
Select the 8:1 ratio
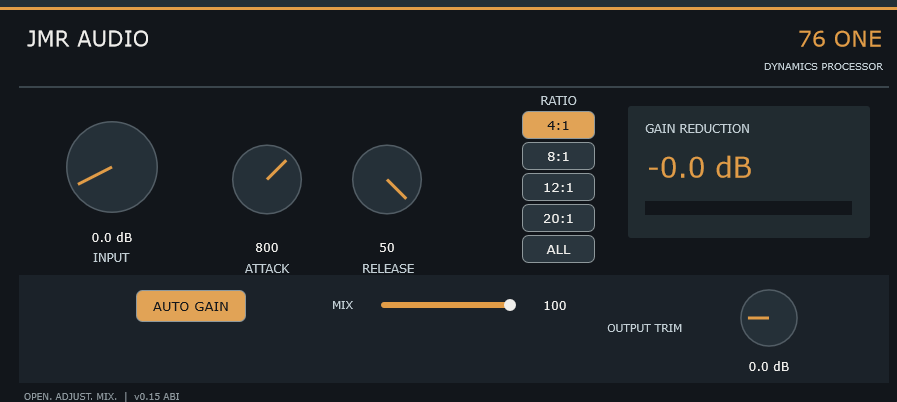pos(558,156)
